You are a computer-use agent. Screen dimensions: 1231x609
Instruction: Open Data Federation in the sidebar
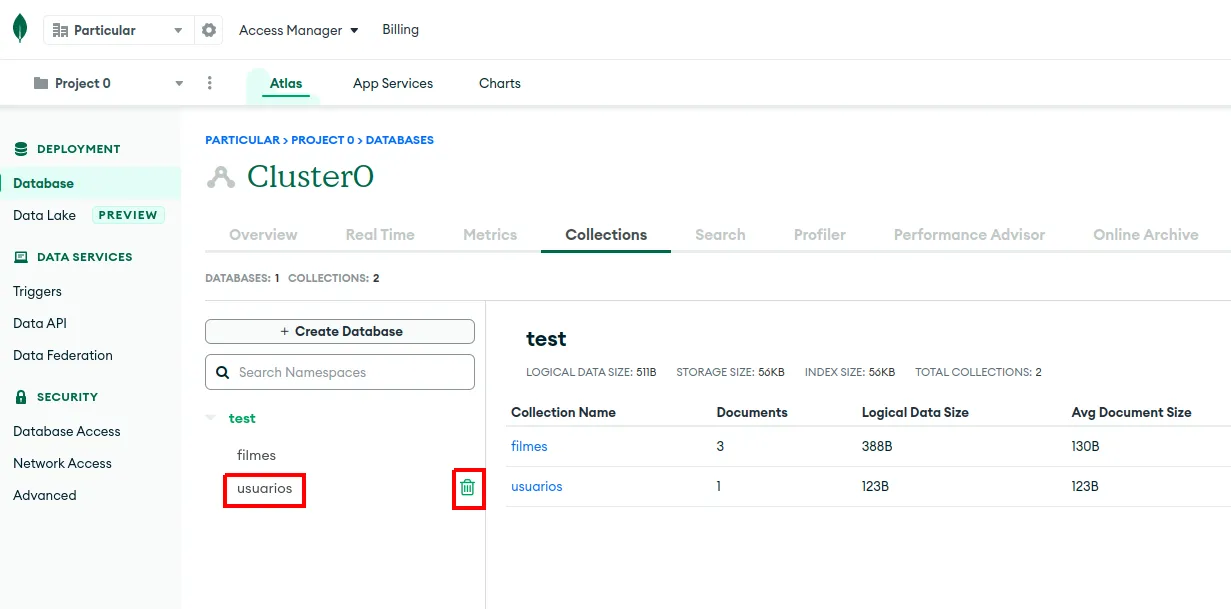pos(63,355)
